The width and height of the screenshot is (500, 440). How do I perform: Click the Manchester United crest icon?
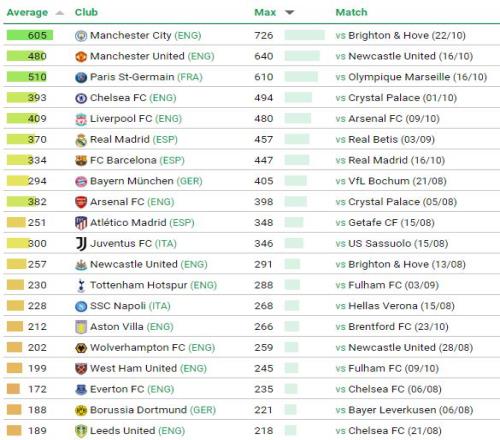(81, 57)
